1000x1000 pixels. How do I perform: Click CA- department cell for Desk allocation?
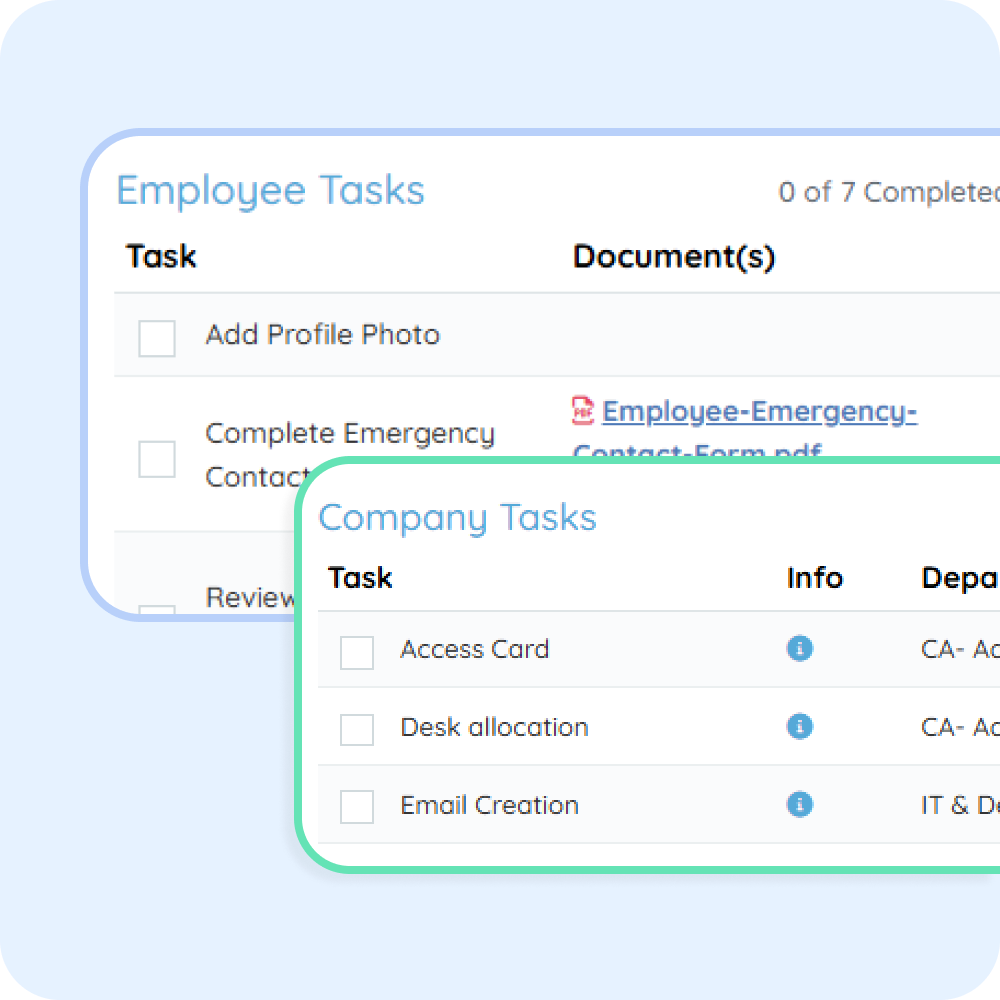960,727
